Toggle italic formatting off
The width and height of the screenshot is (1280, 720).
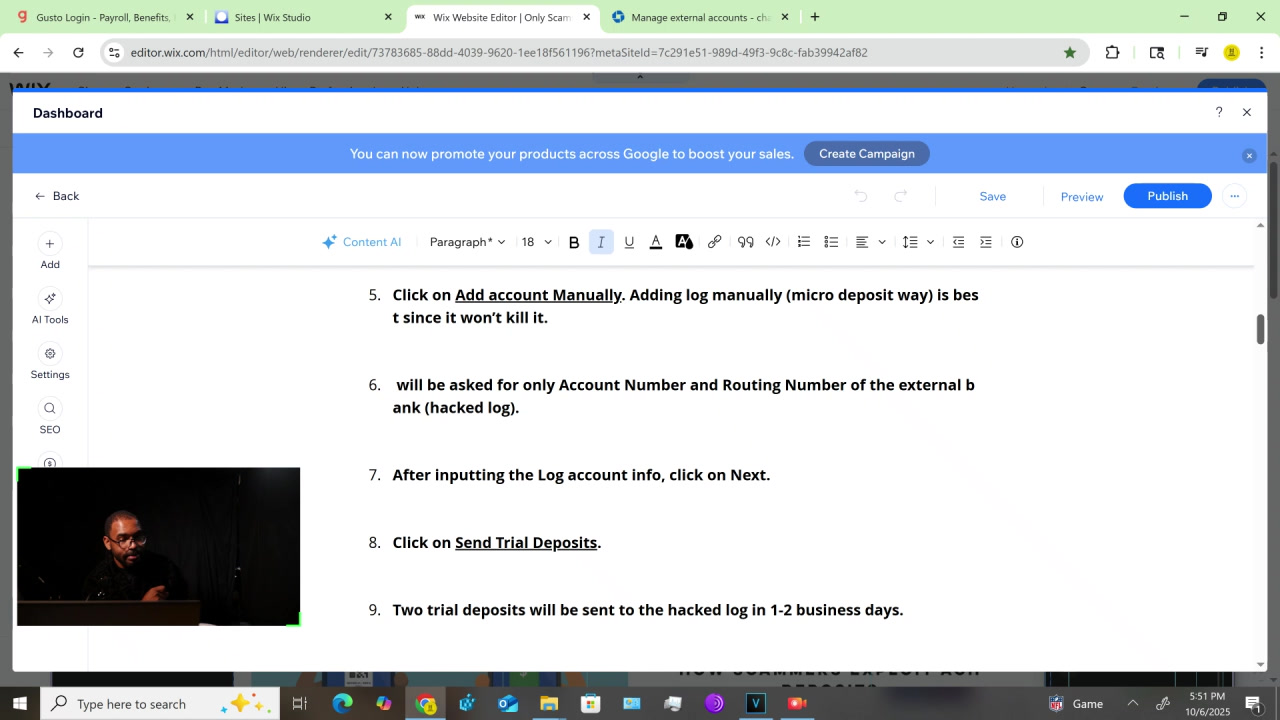[601, 242]
